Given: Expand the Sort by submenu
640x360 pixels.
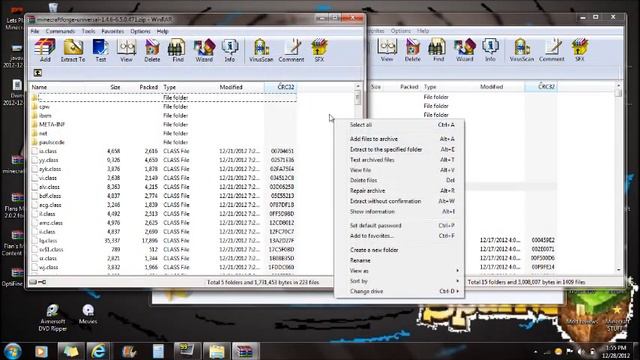Looking at the screenshot, I should tap(400, 281).
